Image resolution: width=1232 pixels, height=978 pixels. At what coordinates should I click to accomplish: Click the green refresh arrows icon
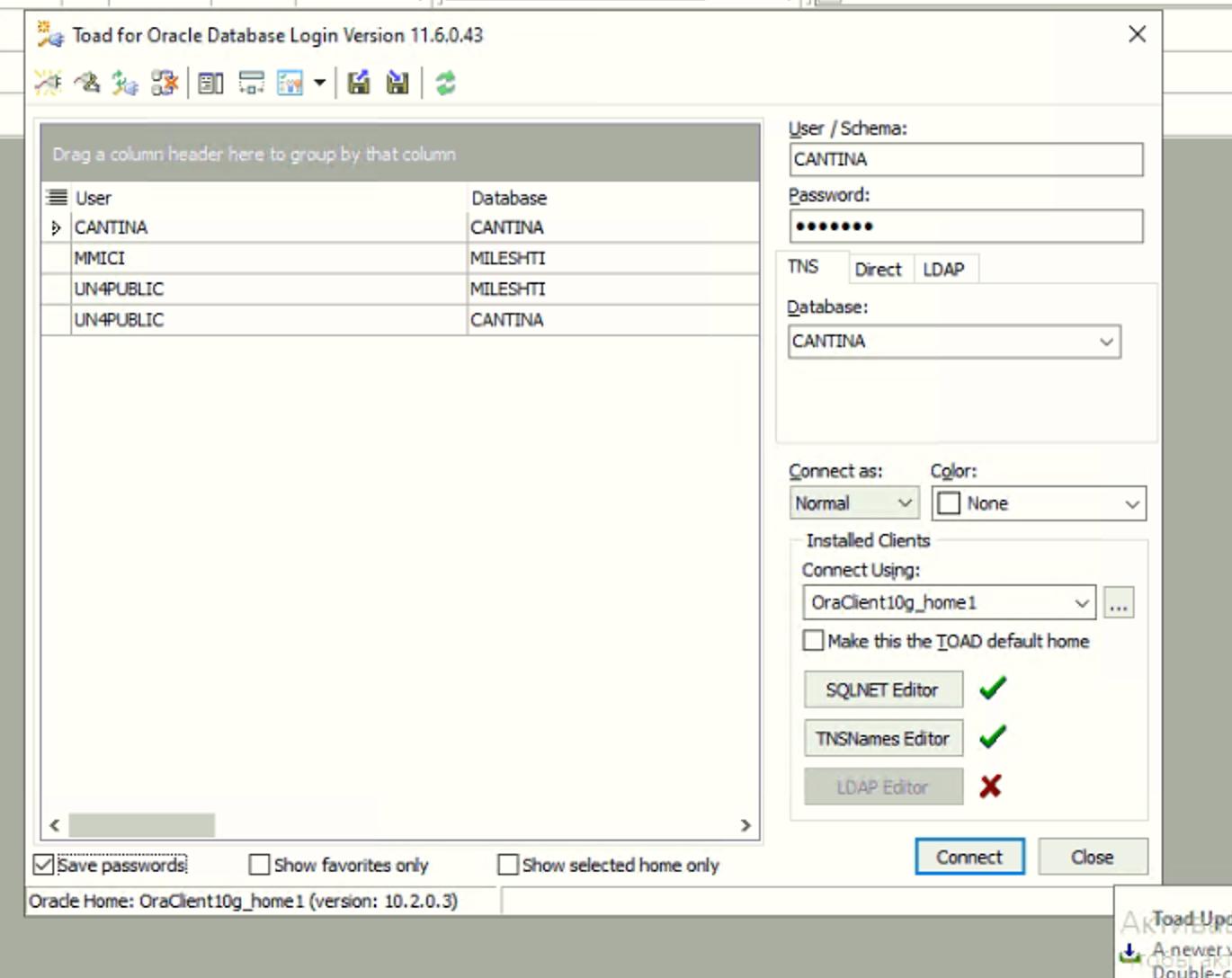pos(445,84)
